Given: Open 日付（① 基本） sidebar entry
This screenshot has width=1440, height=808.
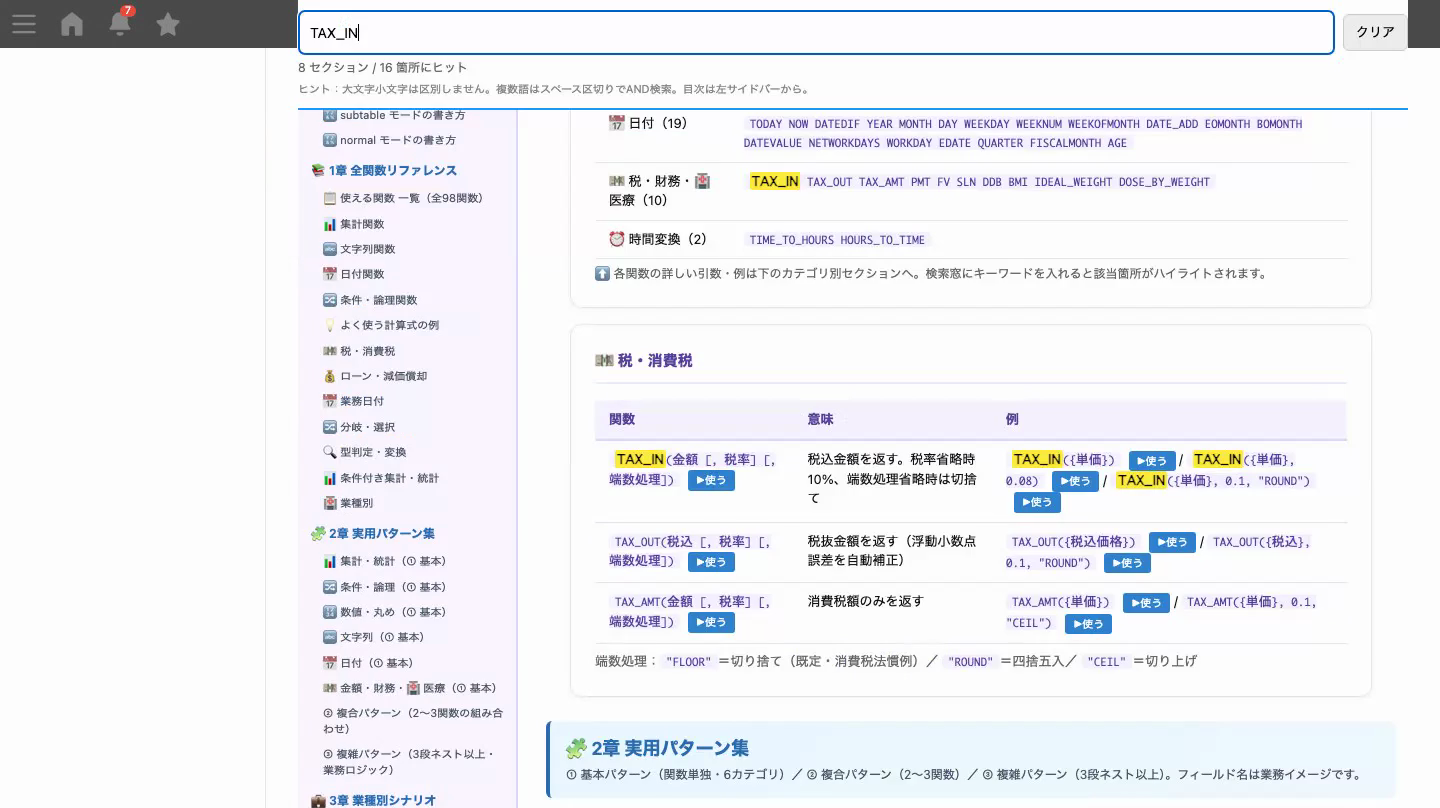Looking at the screenshot, I should (x=368, y=663).
